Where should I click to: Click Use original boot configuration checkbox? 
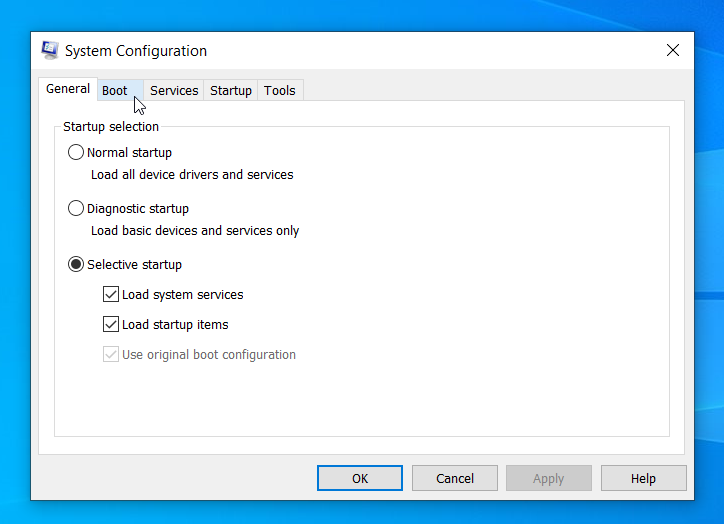point(111,355)
